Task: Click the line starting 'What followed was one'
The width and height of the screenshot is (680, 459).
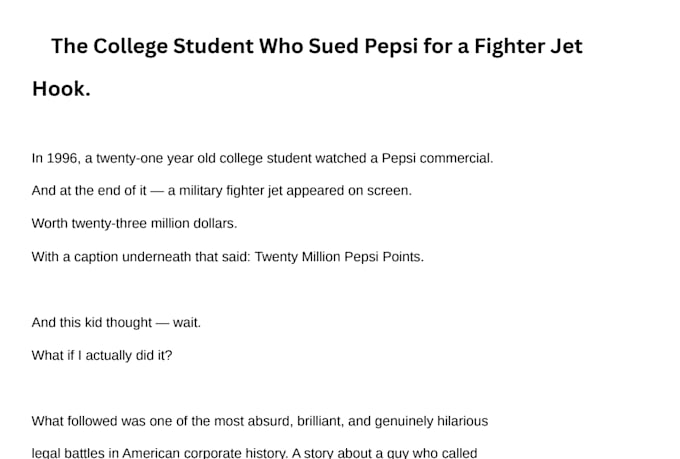Action: (x=260, y=421)
